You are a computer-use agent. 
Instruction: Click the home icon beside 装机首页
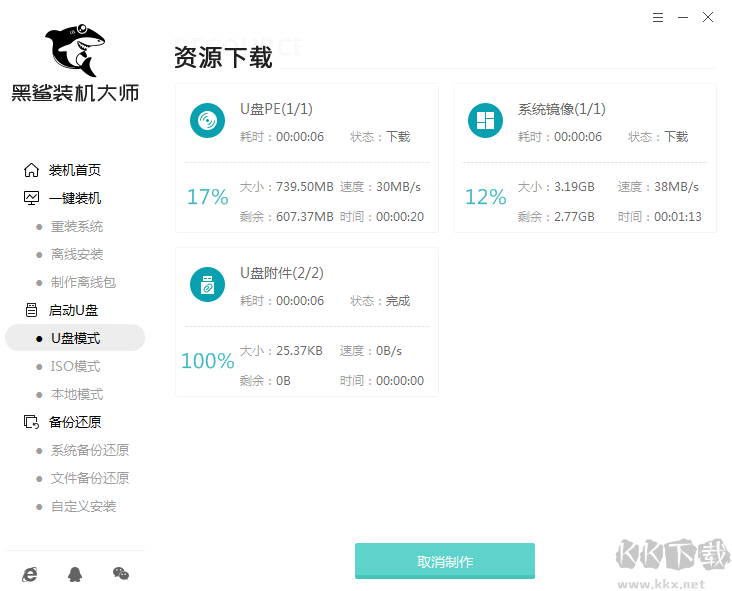[31, 170]
